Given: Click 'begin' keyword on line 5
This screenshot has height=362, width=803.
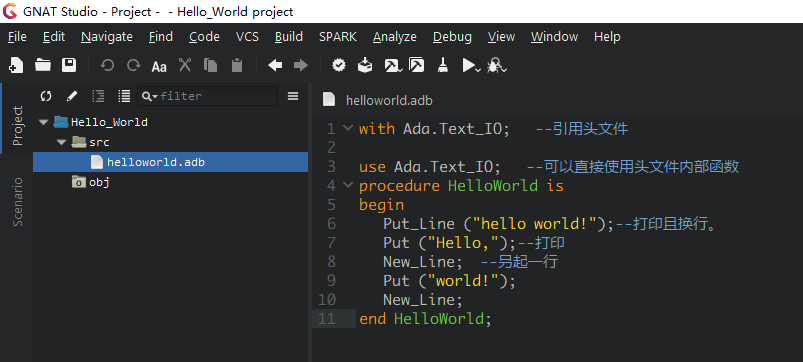Looking at the screenshot, I should click(382, 205).
